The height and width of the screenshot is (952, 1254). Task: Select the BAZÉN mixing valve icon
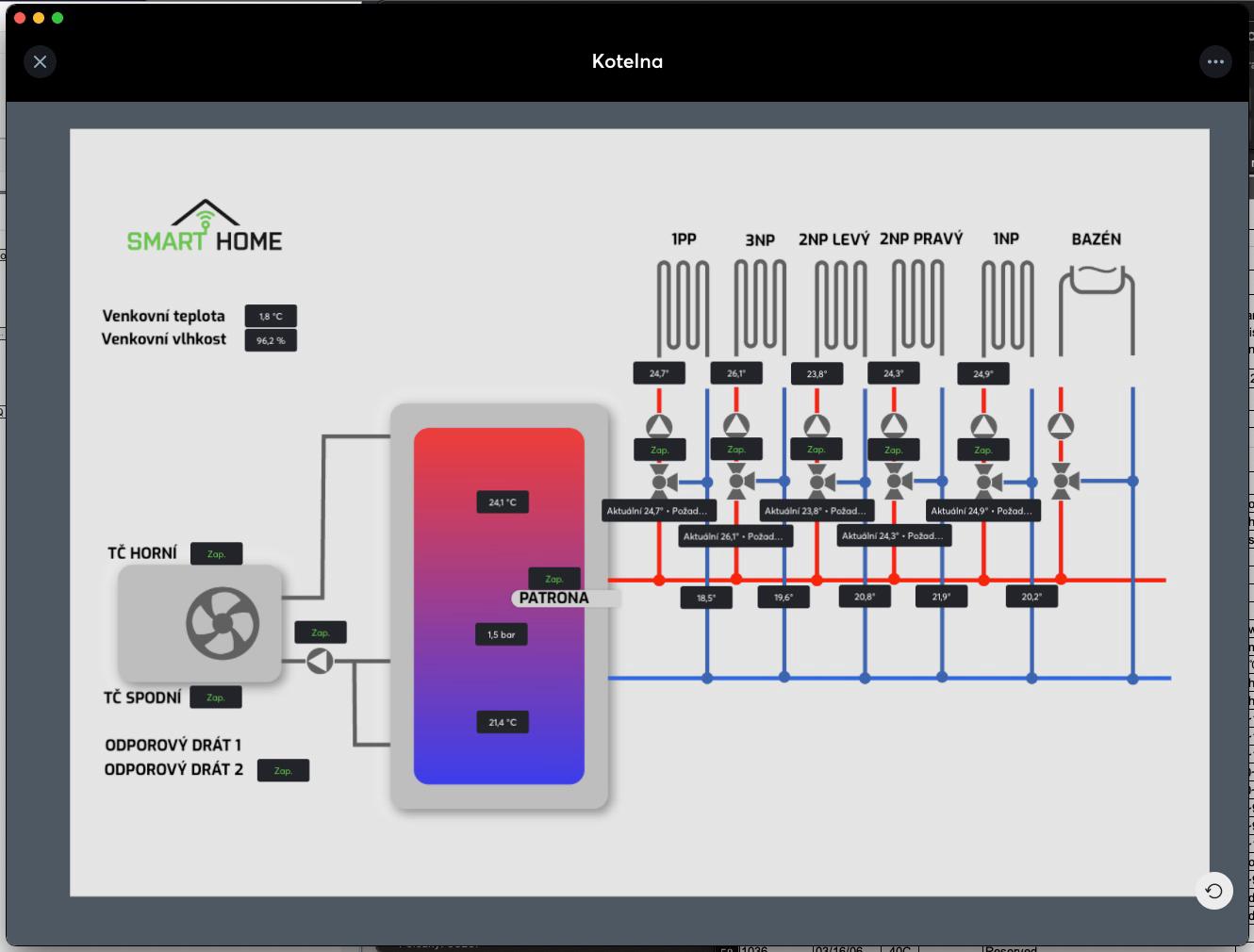(1062, 482)
